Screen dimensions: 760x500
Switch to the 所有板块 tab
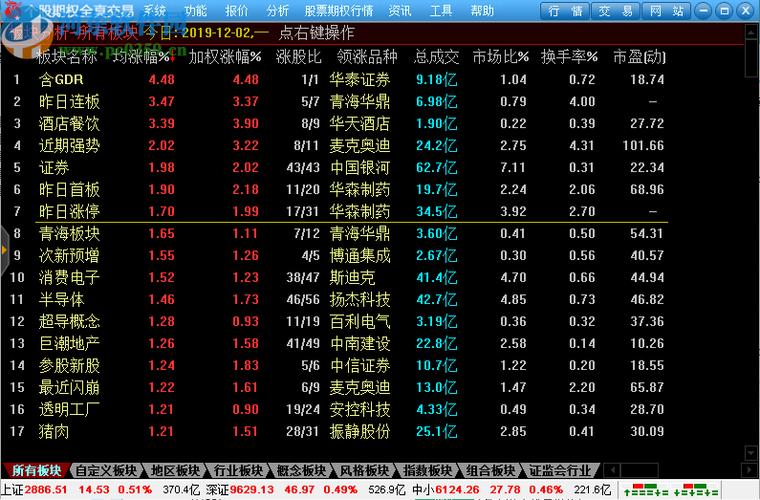point(36,470)
